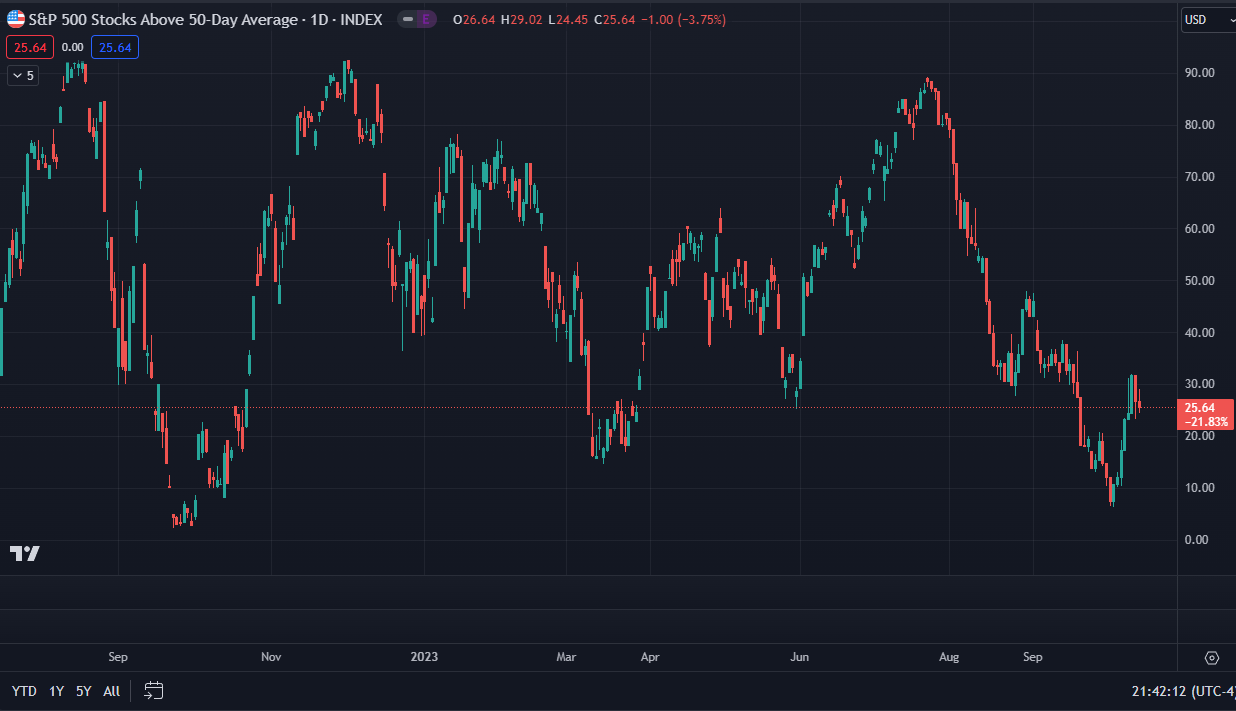Click the Apr label on time axis

click(x=650, y=657)
